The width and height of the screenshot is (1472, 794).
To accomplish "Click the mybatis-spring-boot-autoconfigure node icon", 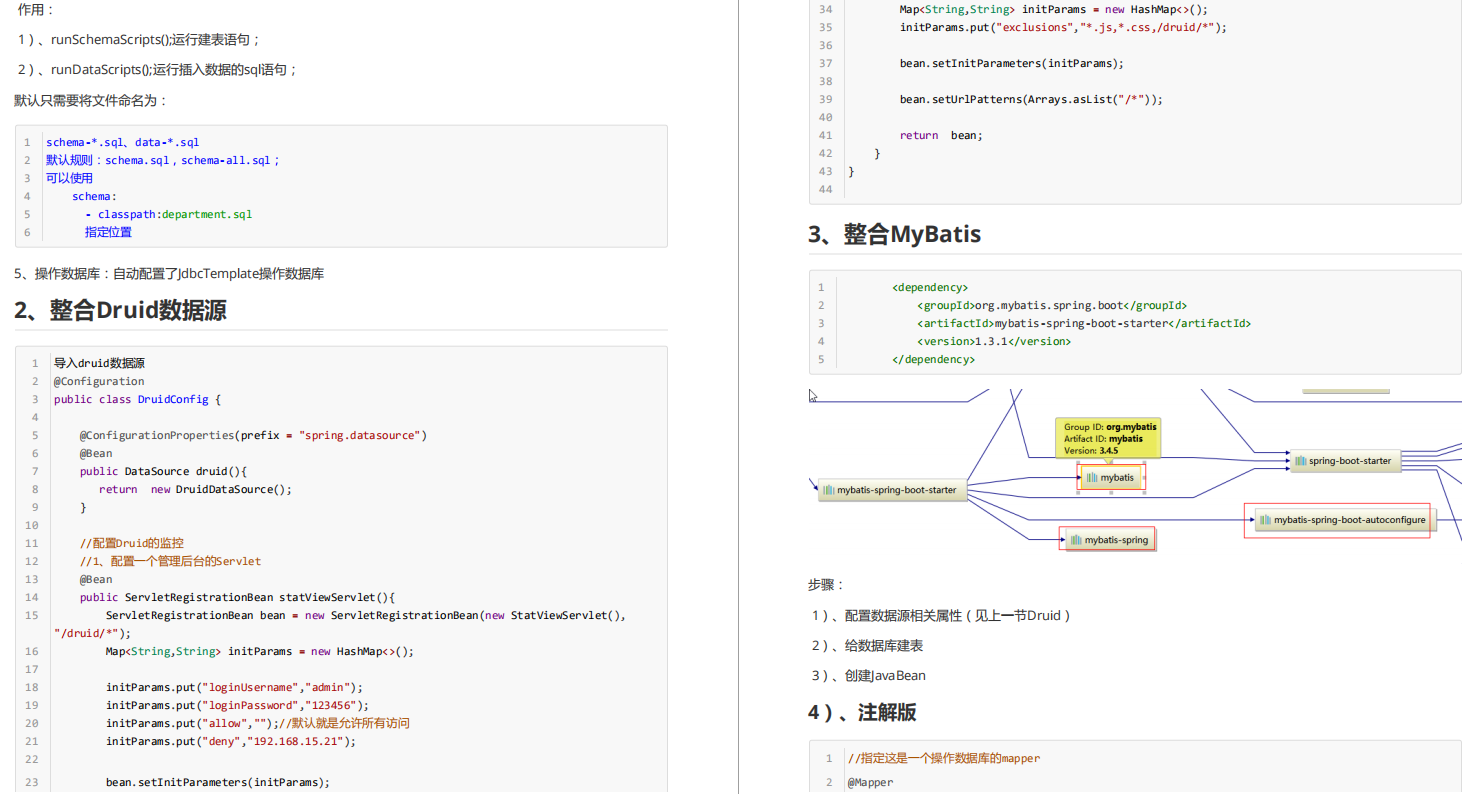I will (1265, 520).
